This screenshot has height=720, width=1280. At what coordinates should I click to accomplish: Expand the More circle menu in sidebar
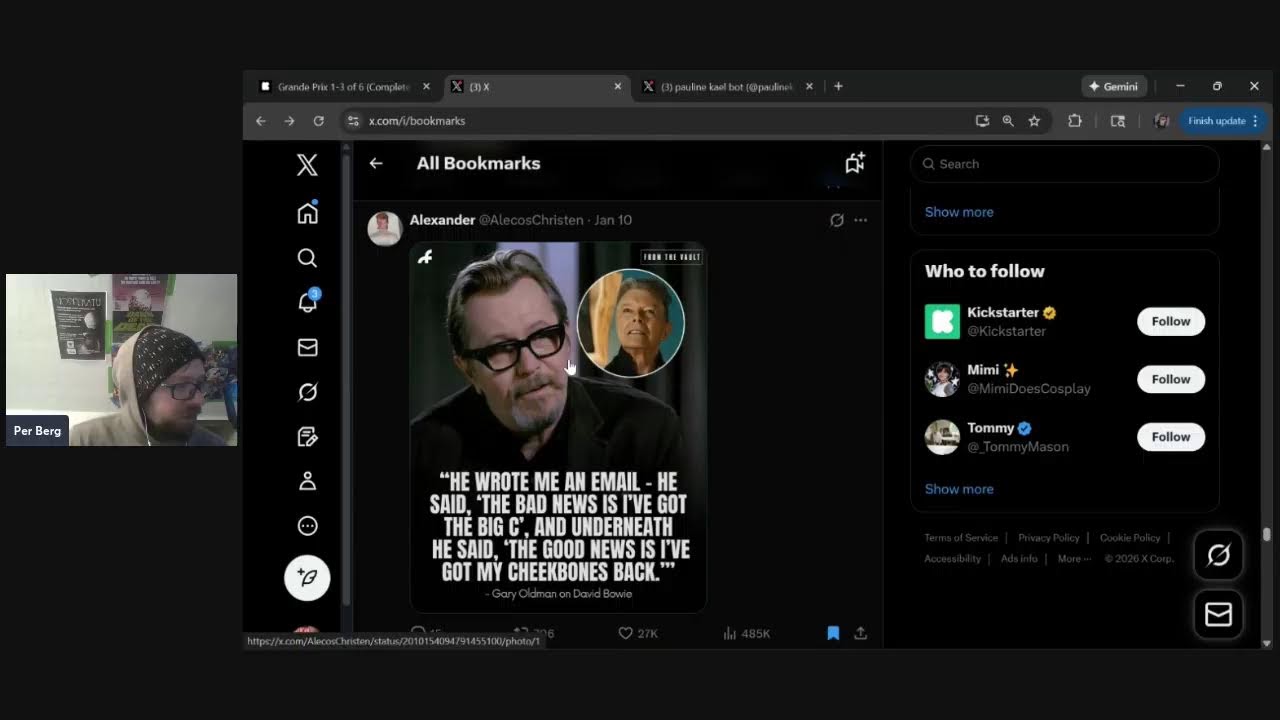(307, 526)
